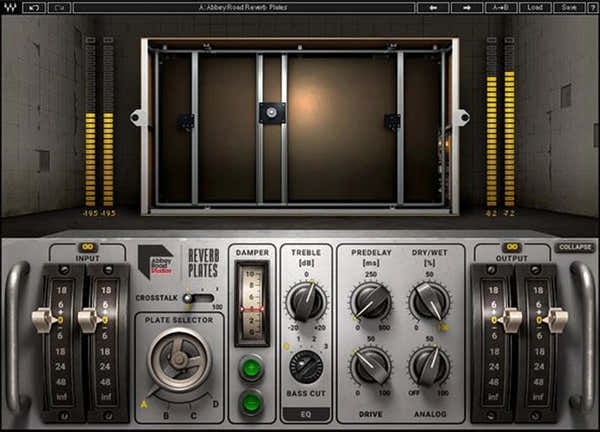Reset the left output peak value -8.2

[491, 213]
